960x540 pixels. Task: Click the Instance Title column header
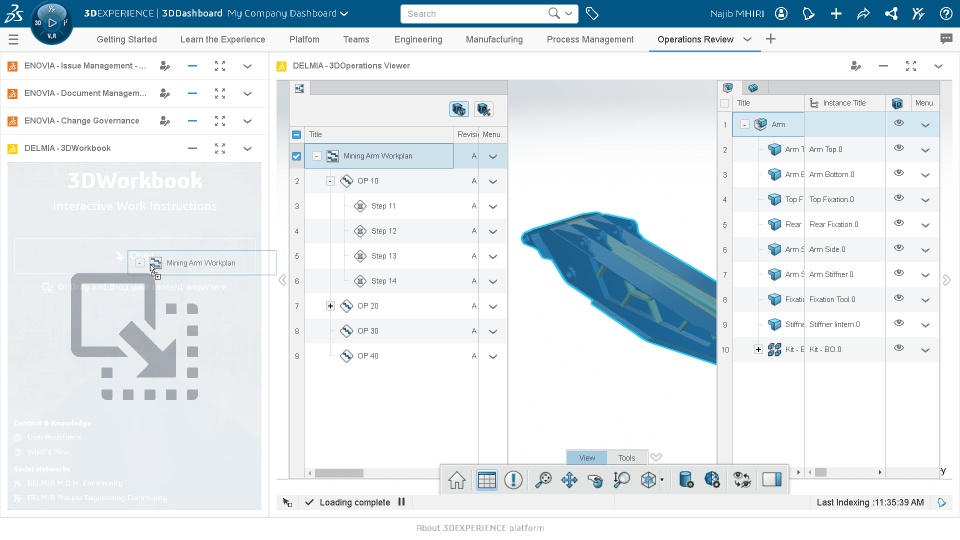844,103
